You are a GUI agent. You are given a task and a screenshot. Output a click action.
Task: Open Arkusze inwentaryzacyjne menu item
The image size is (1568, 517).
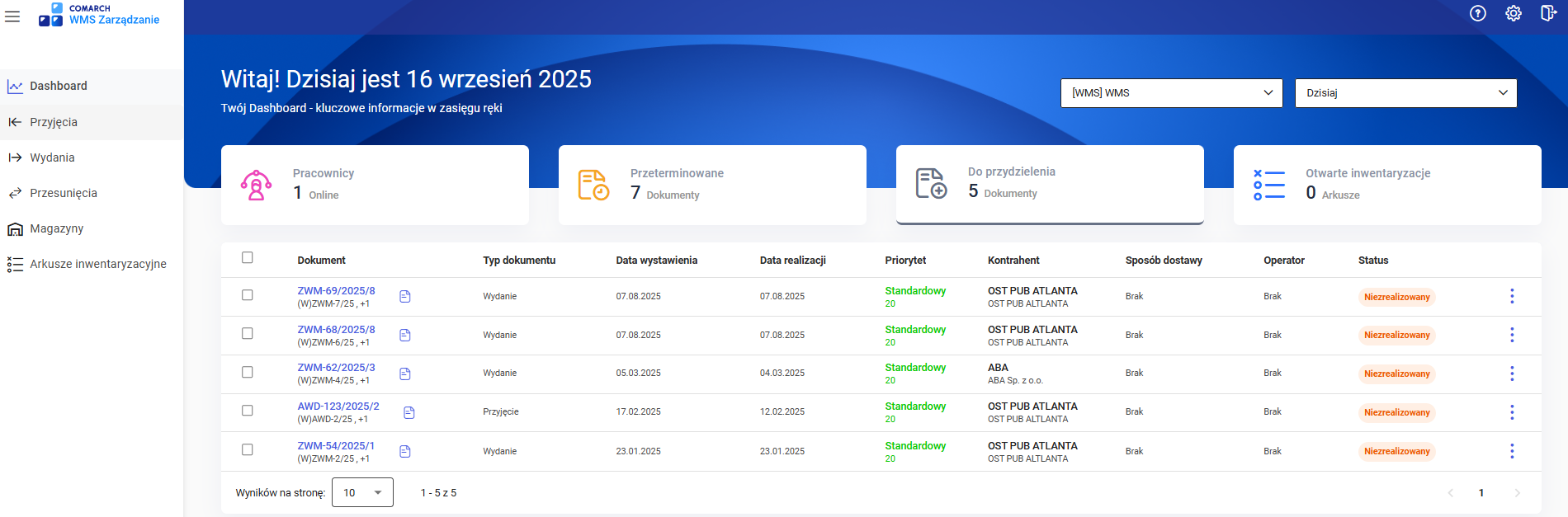tap(97, 264)
